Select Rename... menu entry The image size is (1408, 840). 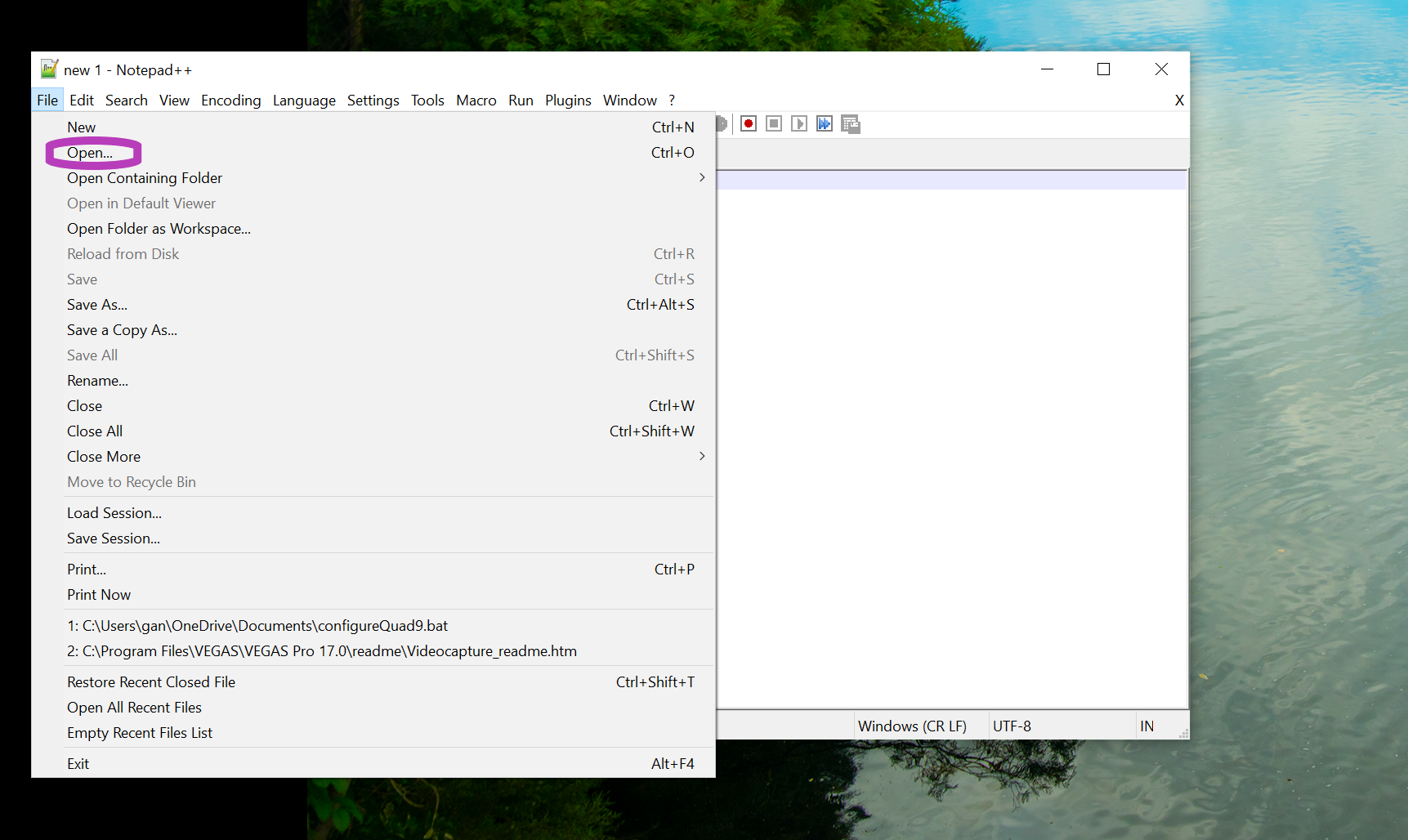(373, 380)
